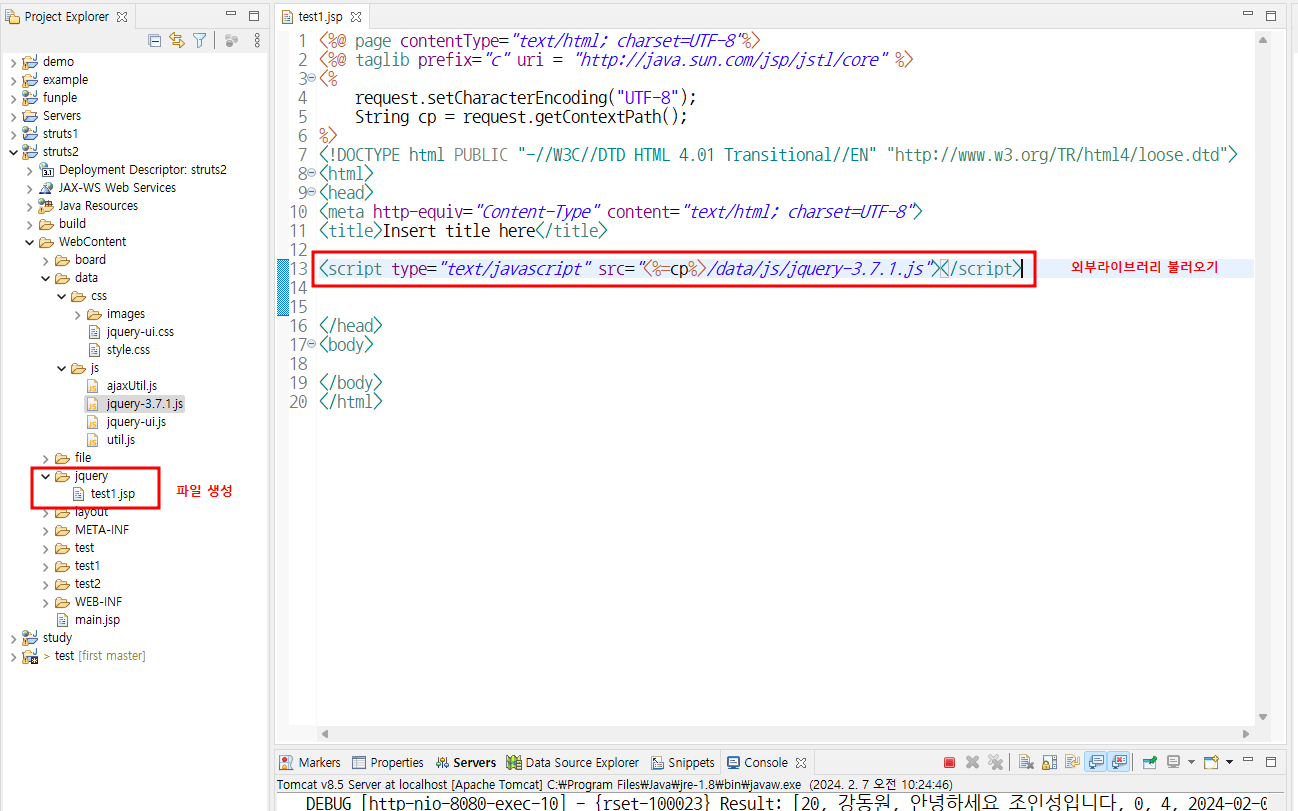Toggle Show Console on standard error change

1120,762
